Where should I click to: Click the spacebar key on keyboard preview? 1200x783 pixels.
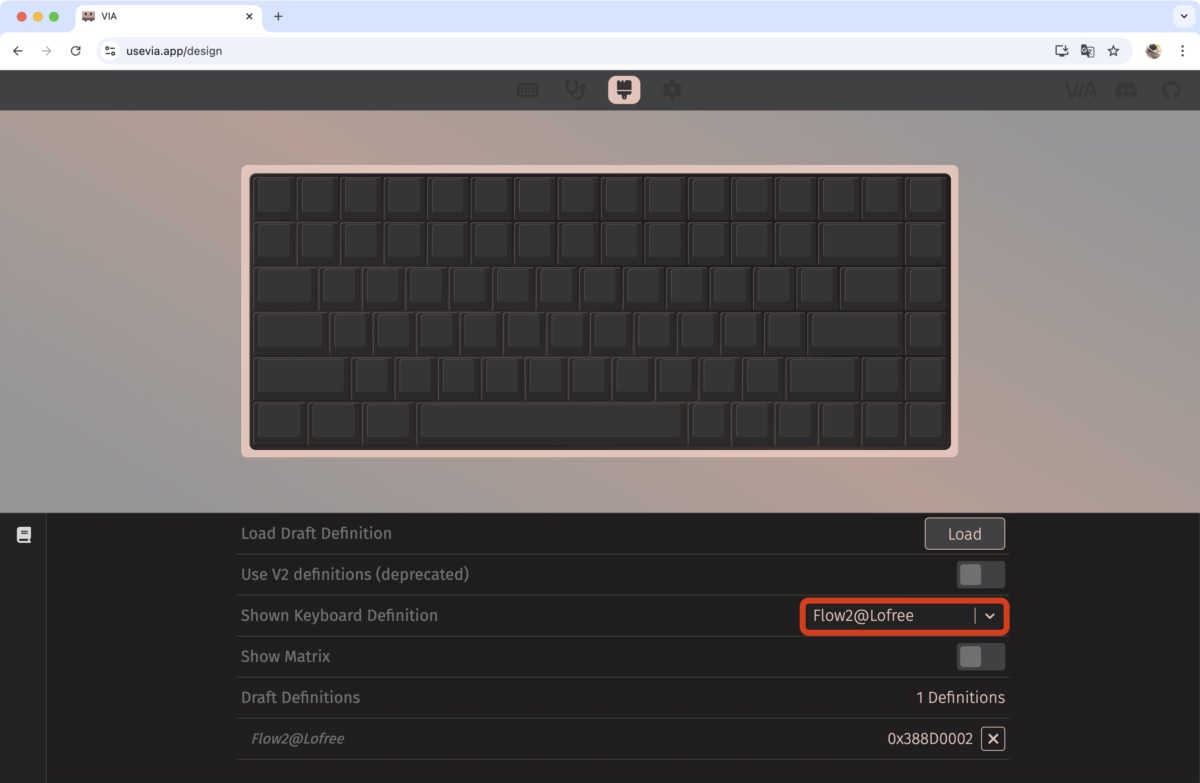click(x=551, y=421)
